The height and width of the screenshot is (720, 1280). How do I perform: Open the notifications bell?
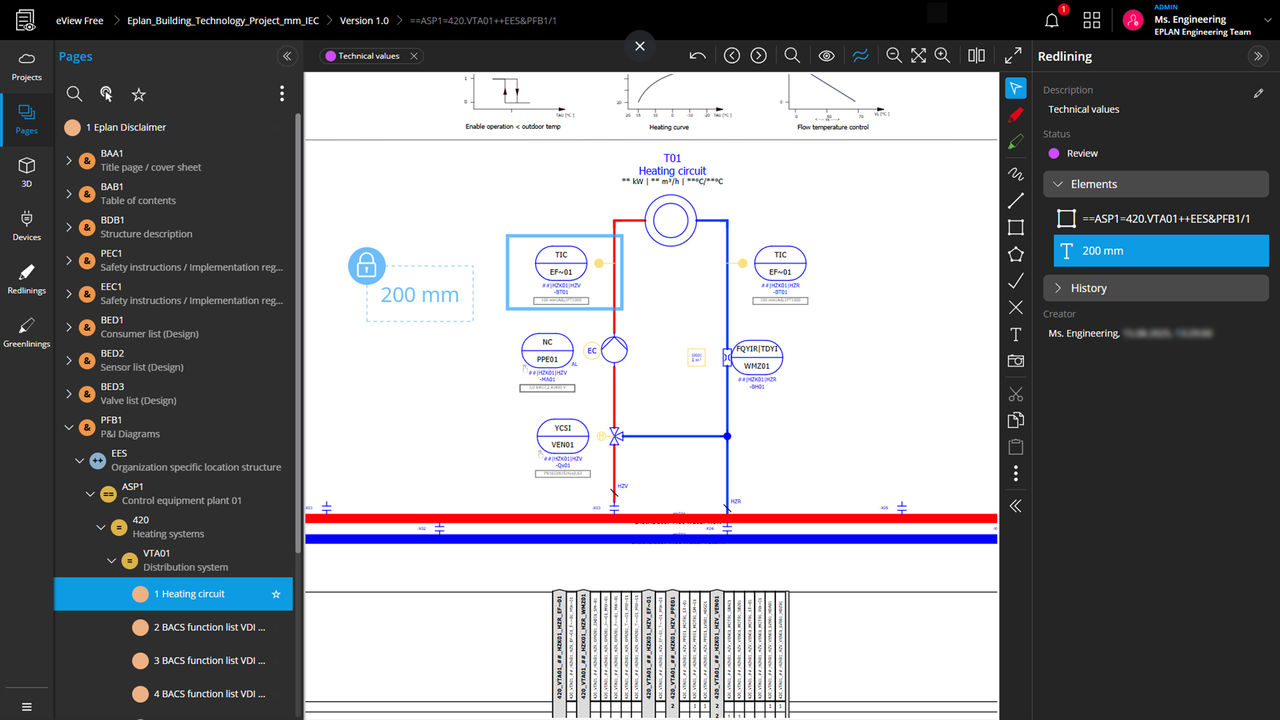tap(1052, 20)
